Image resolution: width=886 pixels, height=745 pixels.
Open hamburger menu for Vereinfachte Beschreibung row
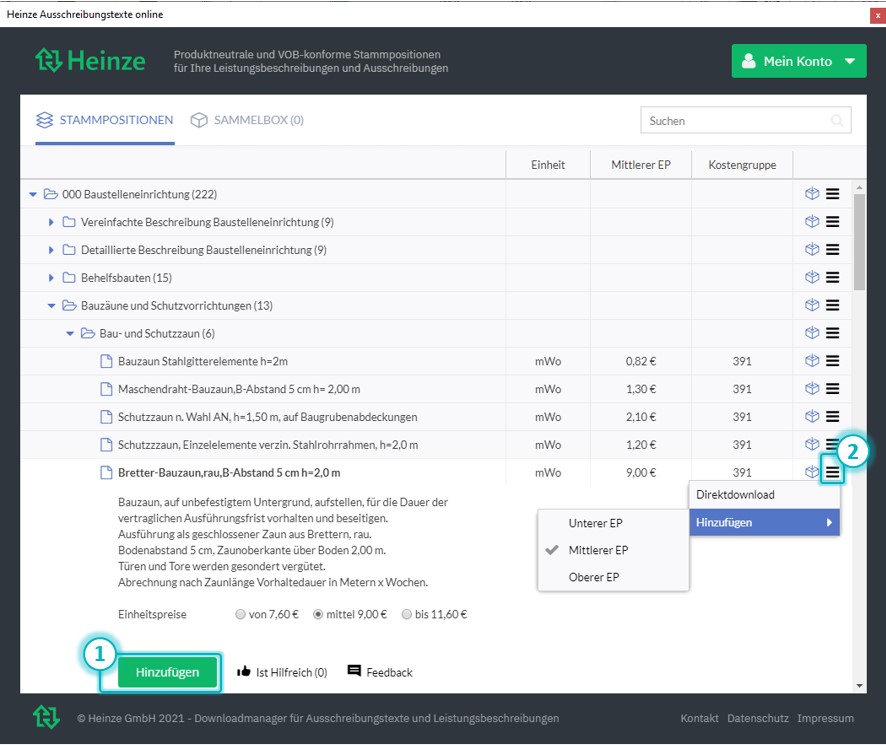point(832,222)
